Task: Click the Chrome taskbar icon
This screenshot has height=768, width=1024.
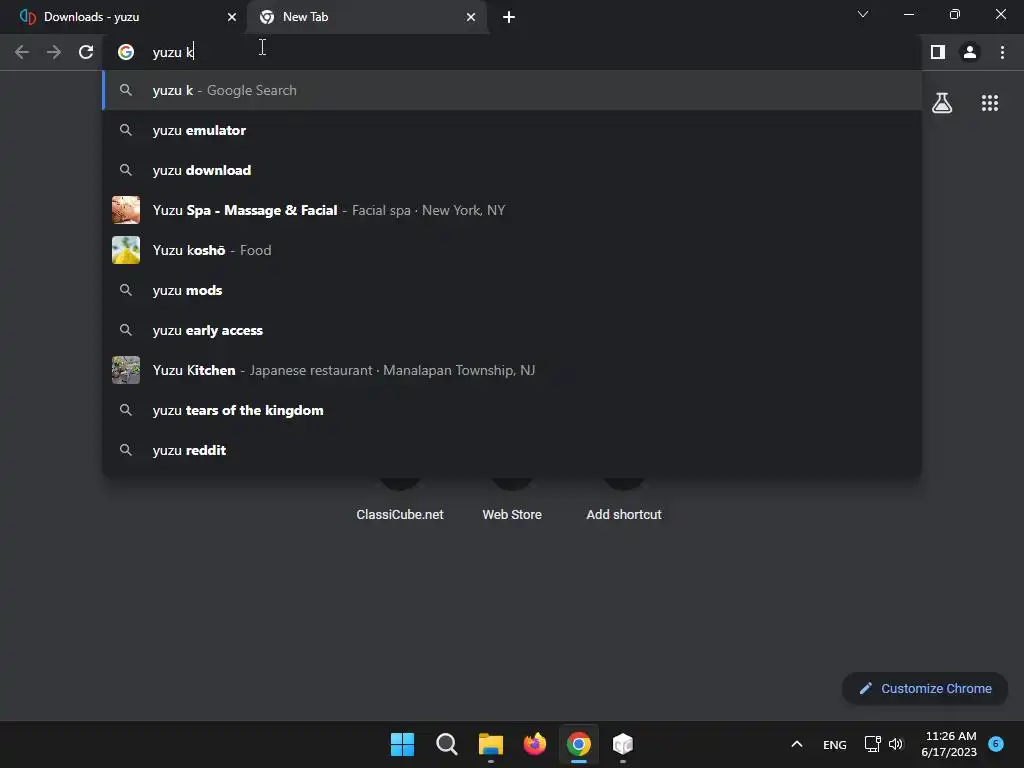Action: [579, 744]
